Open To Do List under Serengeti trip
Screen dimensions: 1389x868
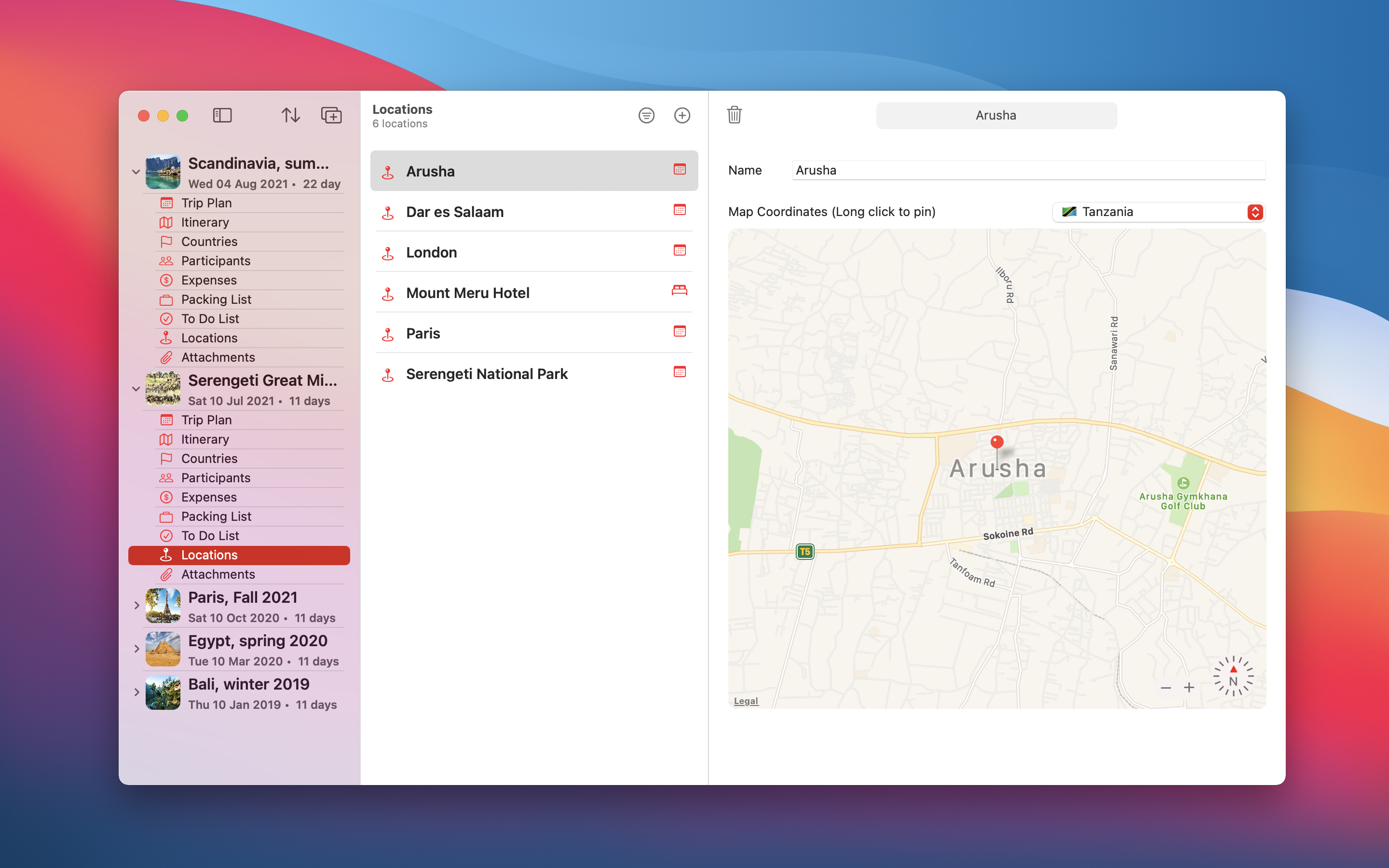pyautogui.click(x=239, y=536)
